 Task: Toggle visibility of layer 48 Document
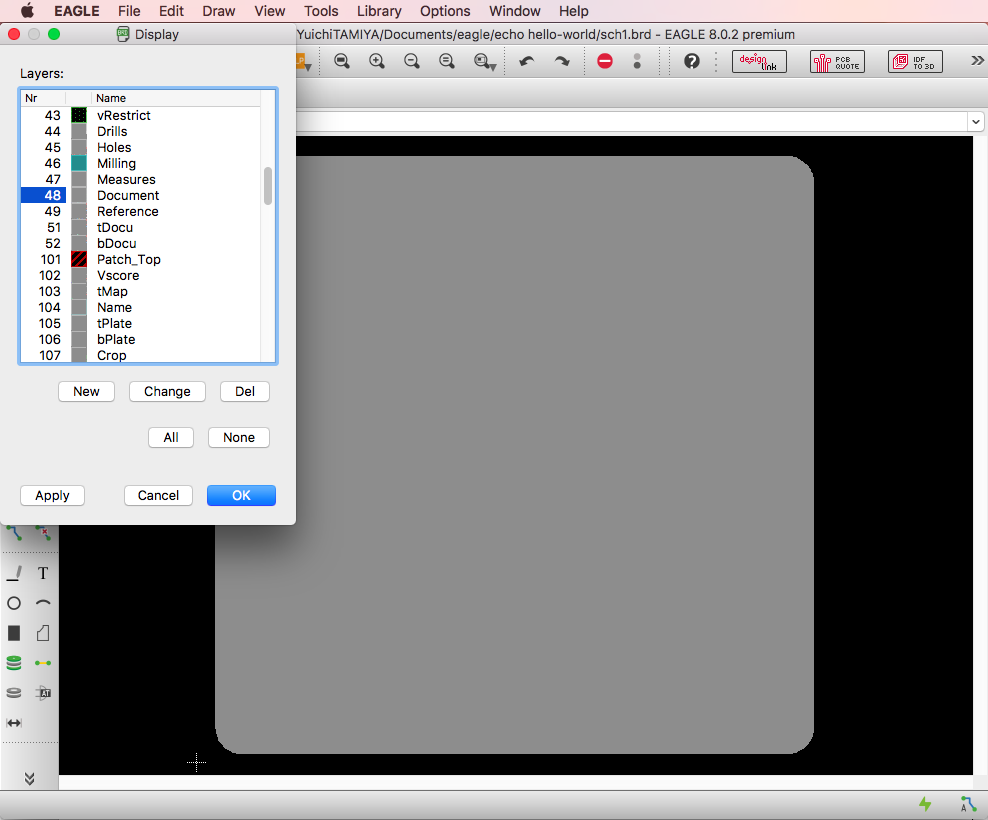coord(43,195)
